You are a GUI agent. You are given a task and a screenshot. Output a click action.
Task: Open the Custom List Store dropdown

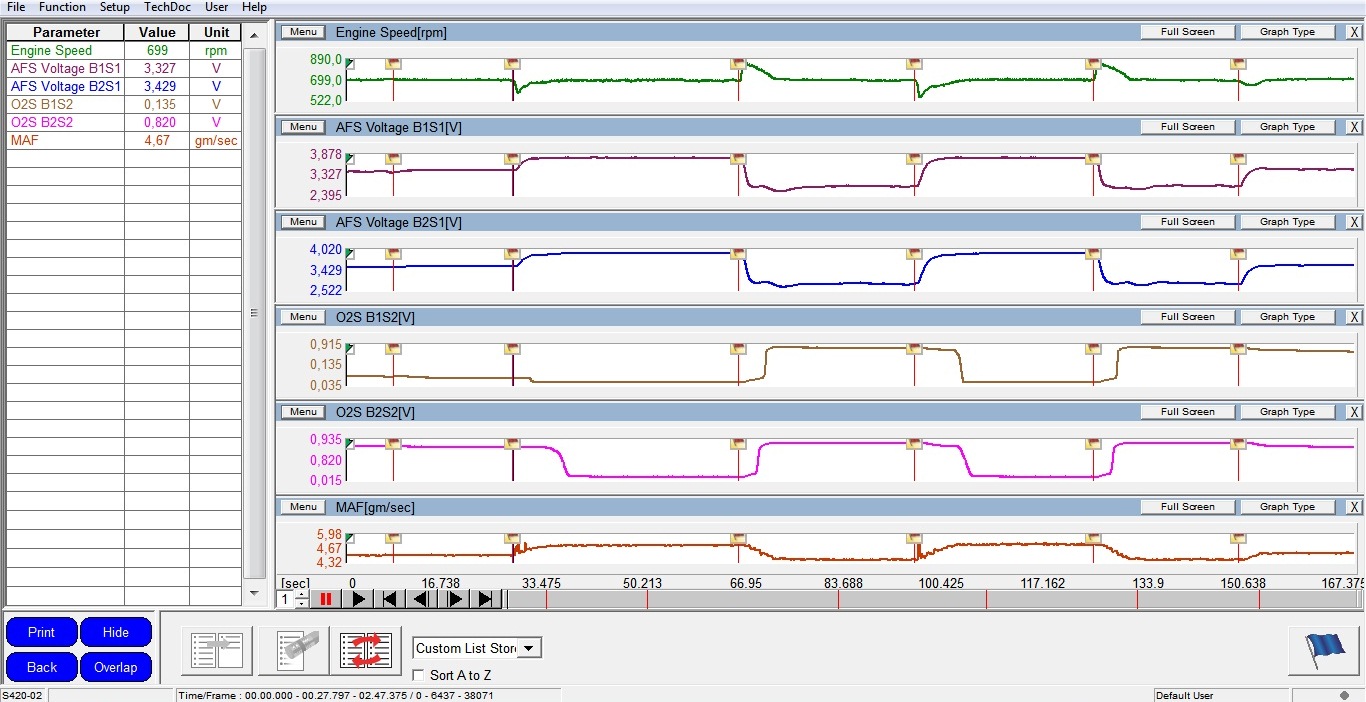coord(530,648)
